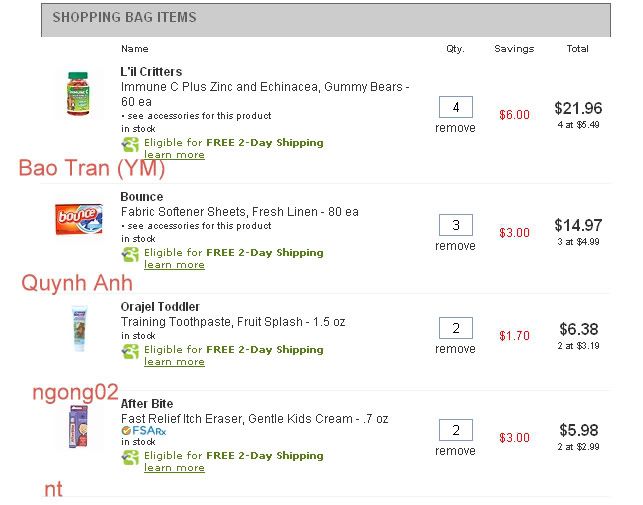Edit the quantity field for Orajel Toddler

tap(455, 328)
